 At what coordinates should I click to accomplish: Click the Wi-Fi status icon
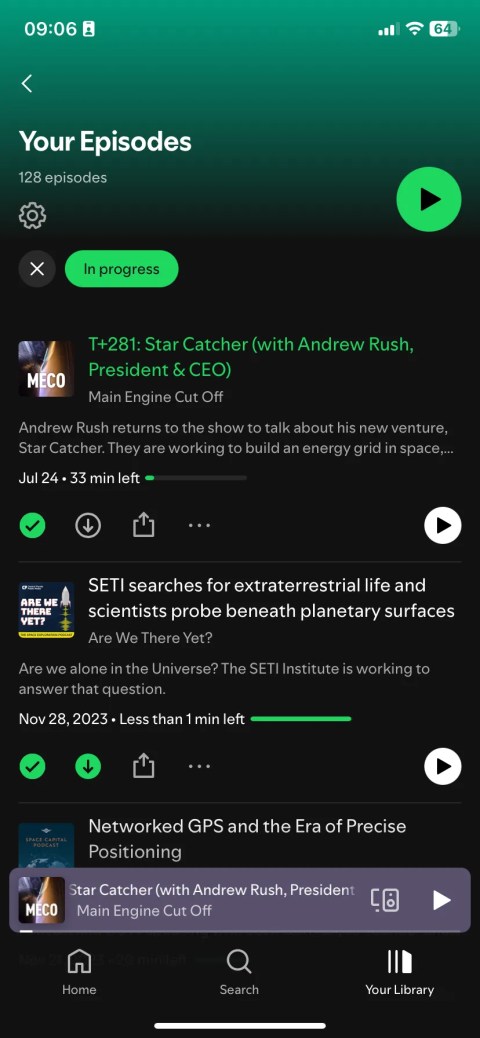[415, 29]
